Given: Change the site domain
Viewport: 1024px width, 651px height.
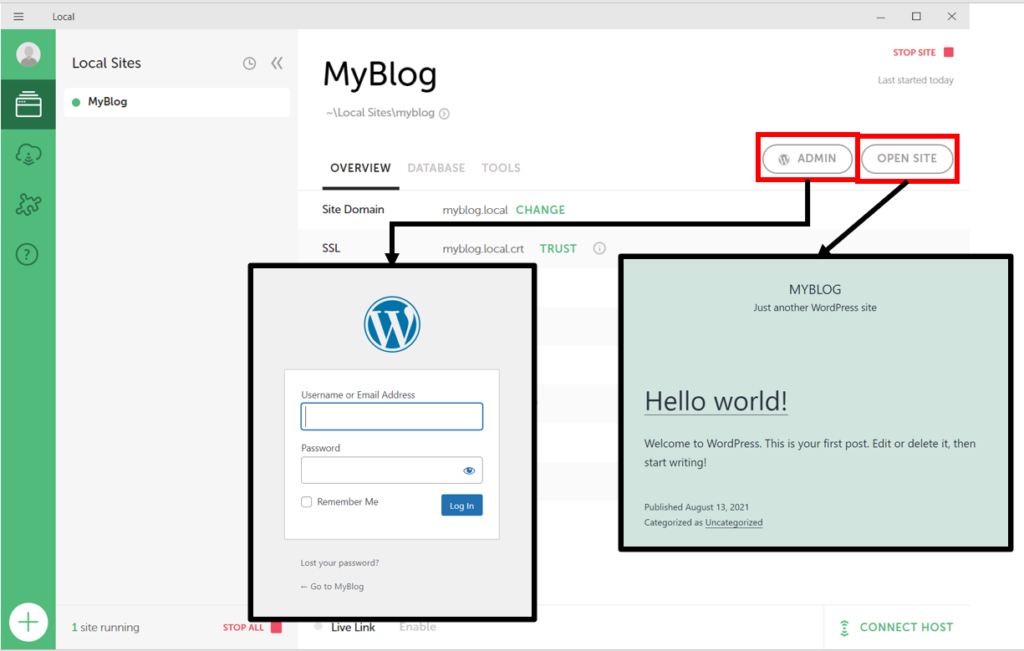Looking at the screenshot, I should point(540,210).
